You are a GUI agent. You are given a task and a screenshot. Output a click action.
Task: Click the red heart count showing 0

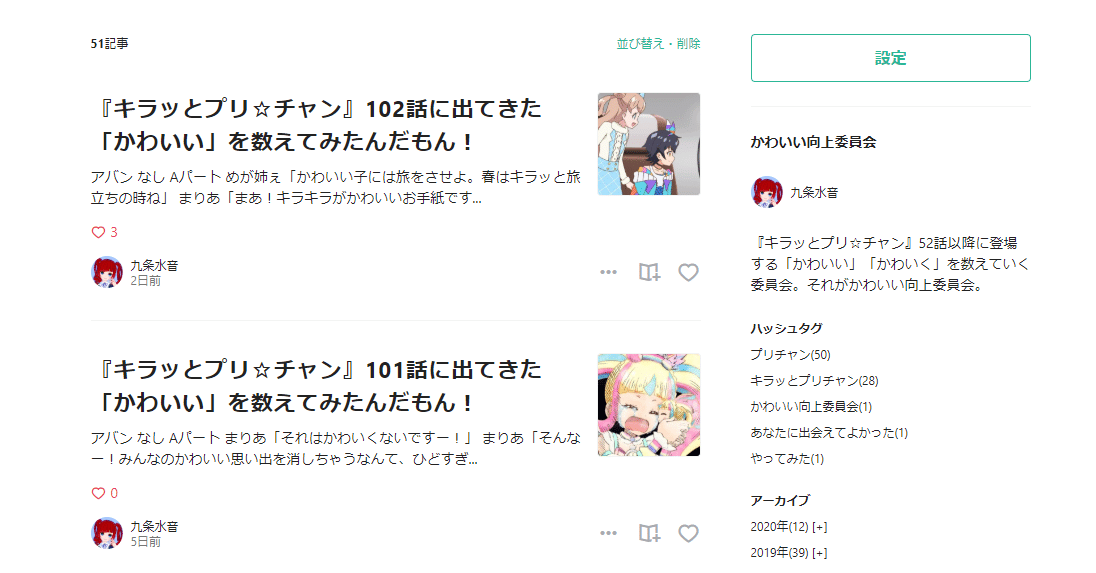(105, 493)
